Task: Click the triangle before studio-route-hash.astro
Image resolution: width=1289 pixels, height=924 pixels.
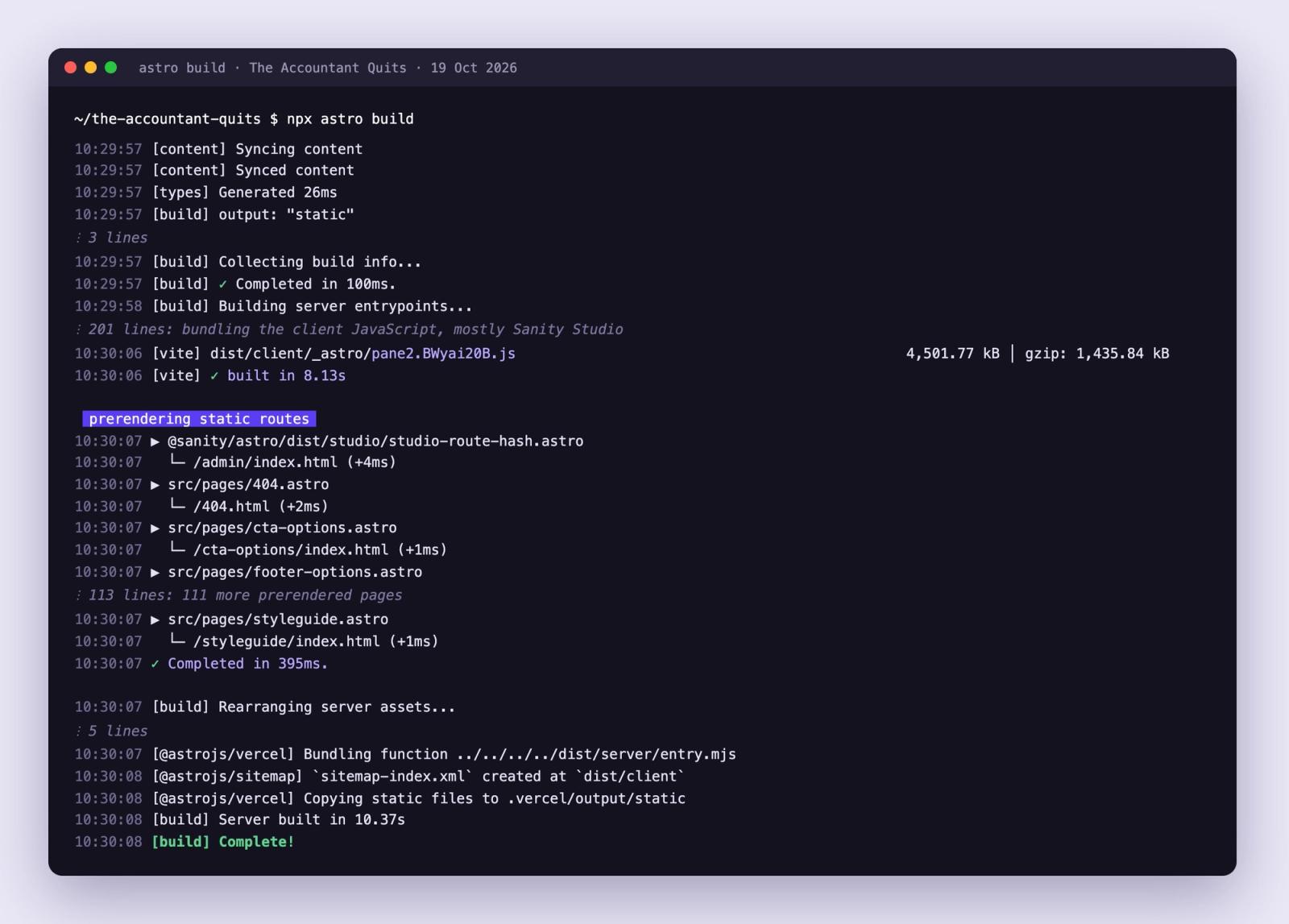Action: point(155,441)
